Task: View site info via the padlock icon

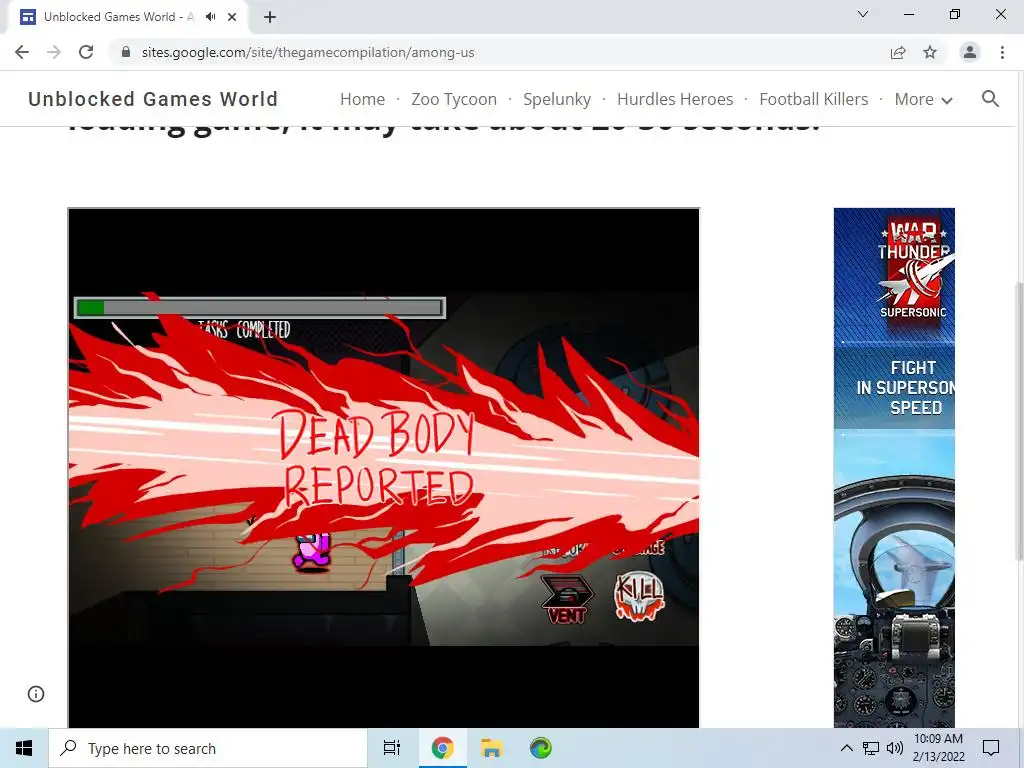Action: pyautogui.click(x=126, y=52)
